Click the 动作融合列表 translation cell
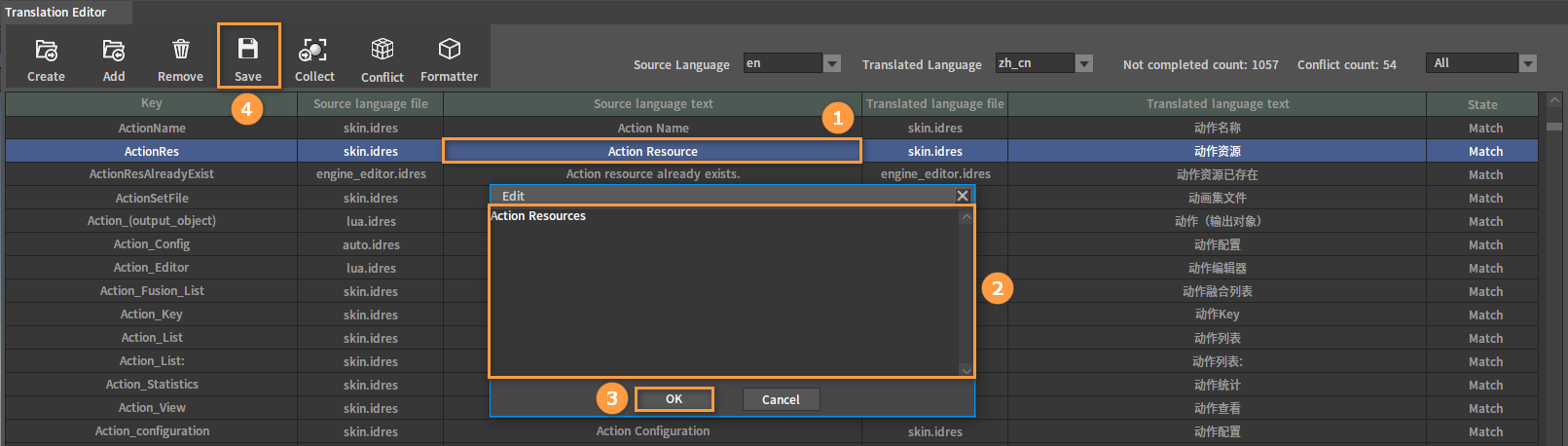Image resolution: width=1568 pixels, height=446 pixels. 1218,291
